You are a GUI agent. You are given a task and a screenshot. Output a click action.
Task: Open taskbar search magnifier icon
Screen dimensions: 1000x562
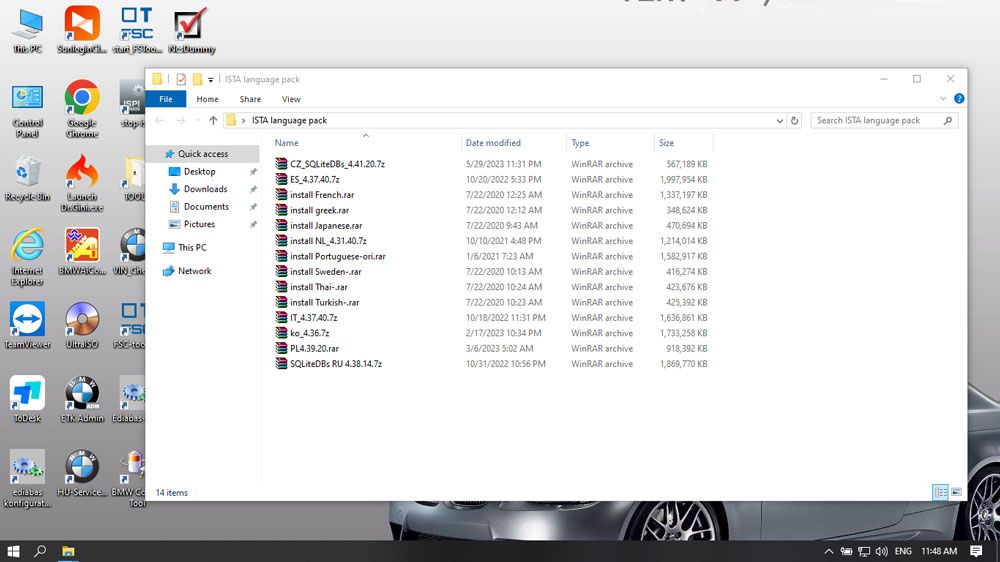tap(40, 551)
